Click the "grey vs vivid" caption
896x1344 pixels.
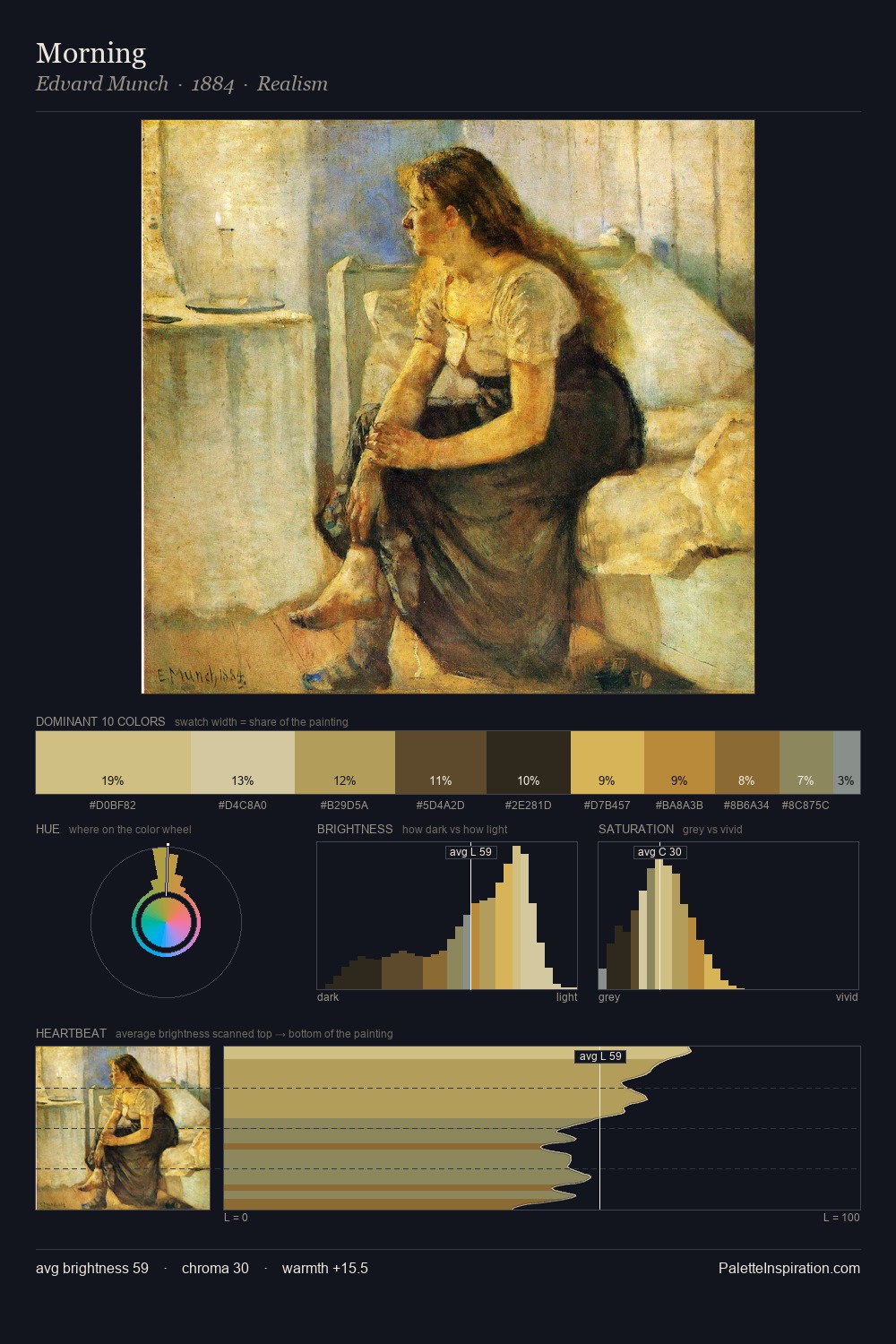tap(712, 830)
